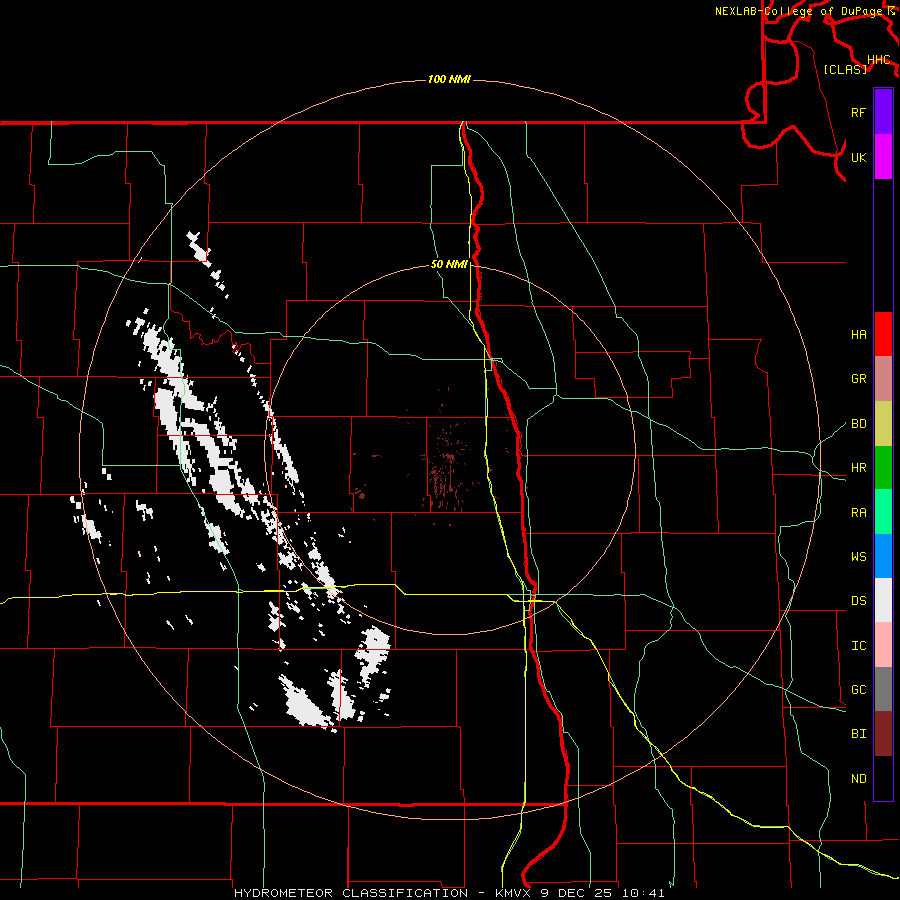Click the 'KMVX' radar site identifier
Viewport: 900px width, 900px height.
tap(513, 893)
